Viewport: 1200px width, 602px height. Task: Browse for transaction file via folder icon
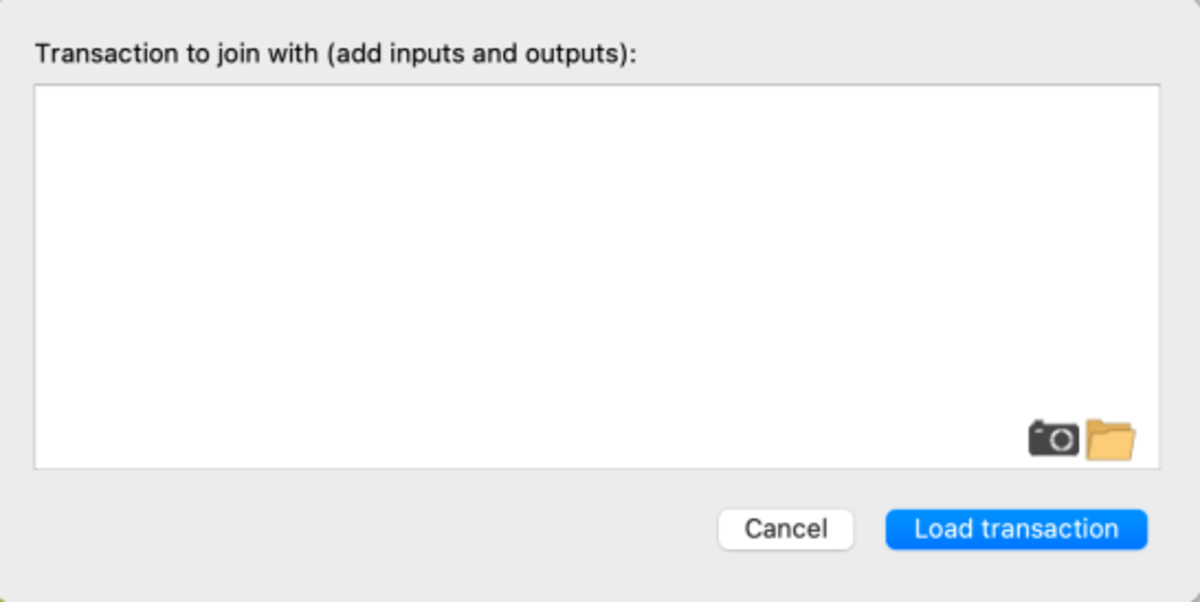click(1110, 439)
